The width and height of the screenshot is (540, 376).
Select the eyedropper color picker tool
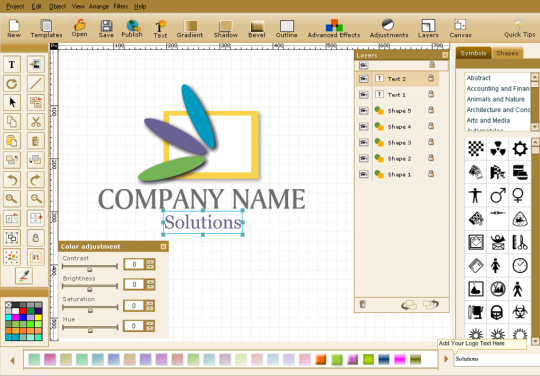24,276
